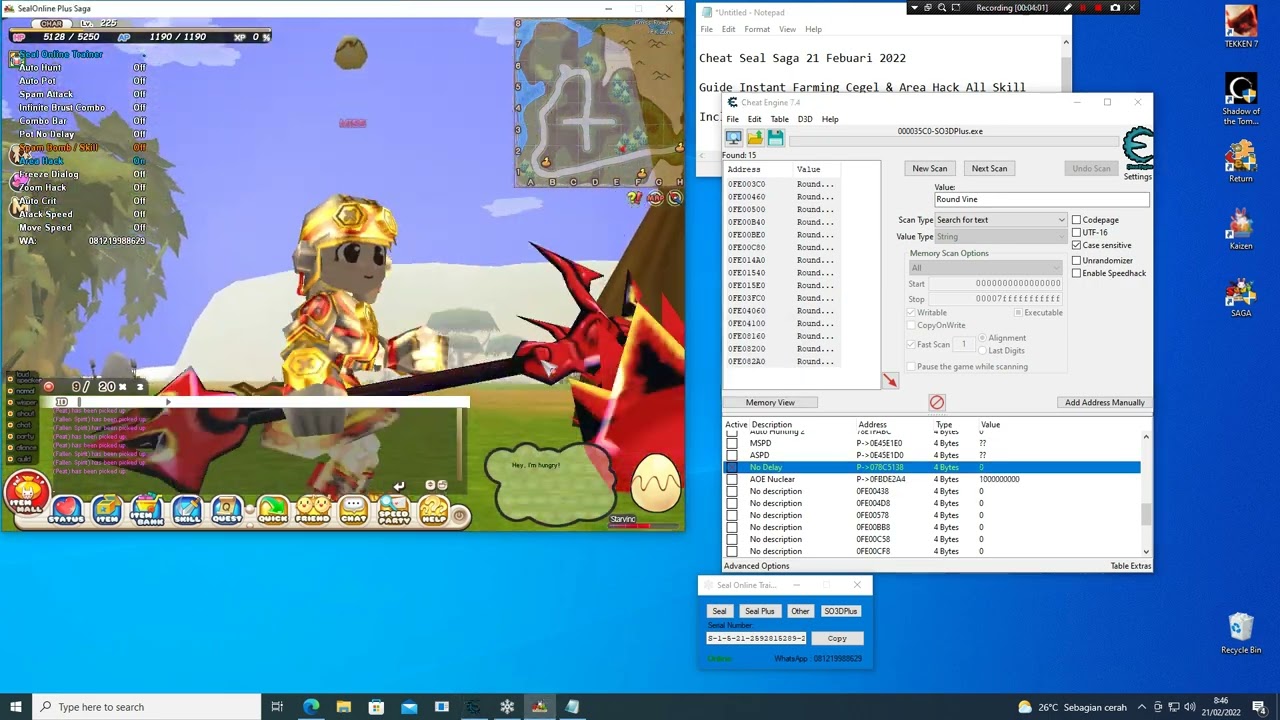This screenshot has height=720, width=1280.
Task: Open TEKKEN 7 desktop shortcut
Action: [1241, 27]
